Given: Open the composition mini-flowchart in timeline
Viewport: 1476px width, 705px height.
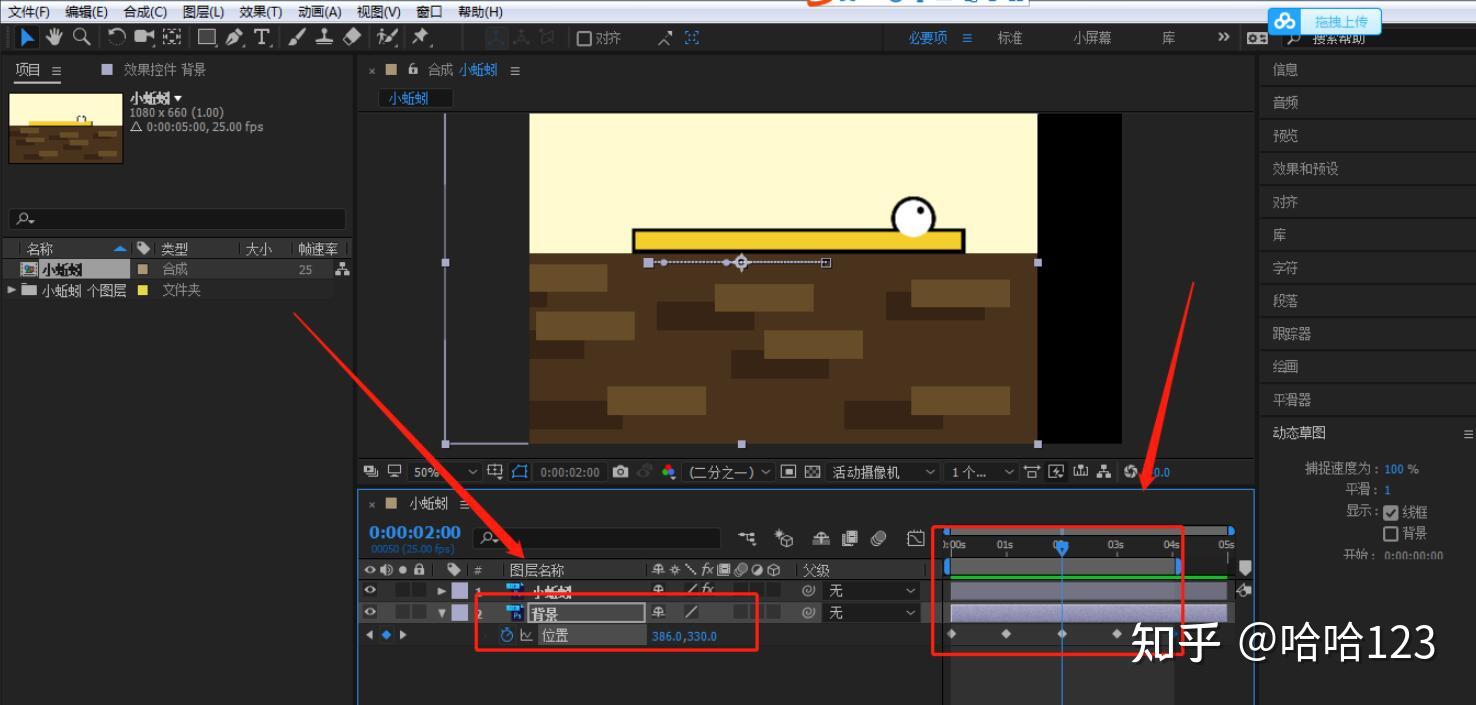Looking at the screenshot, I should (747, 539).
